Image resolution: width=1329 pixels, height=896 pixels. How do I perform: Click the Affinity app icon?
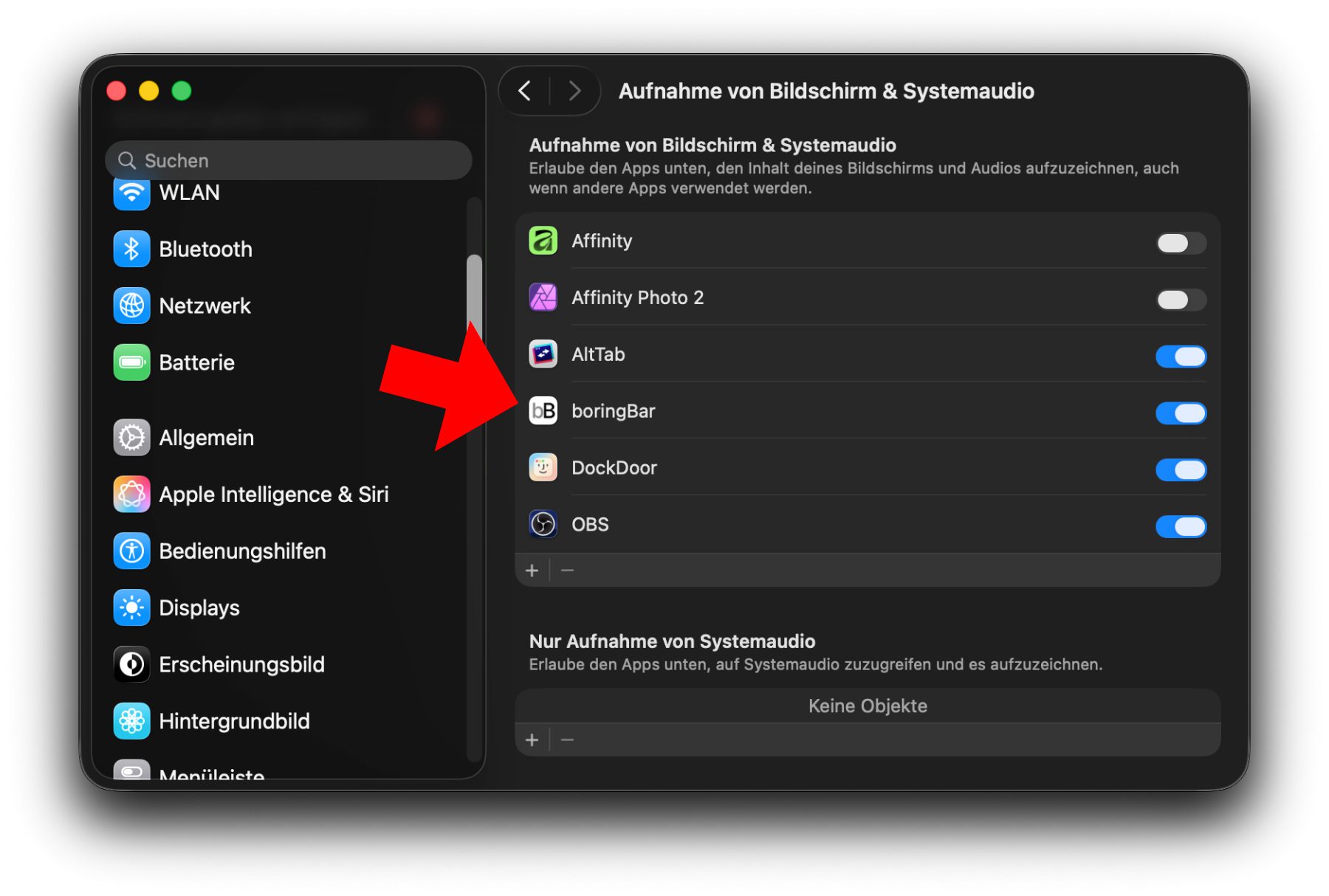pyautogui.click(x=543, y=241)
